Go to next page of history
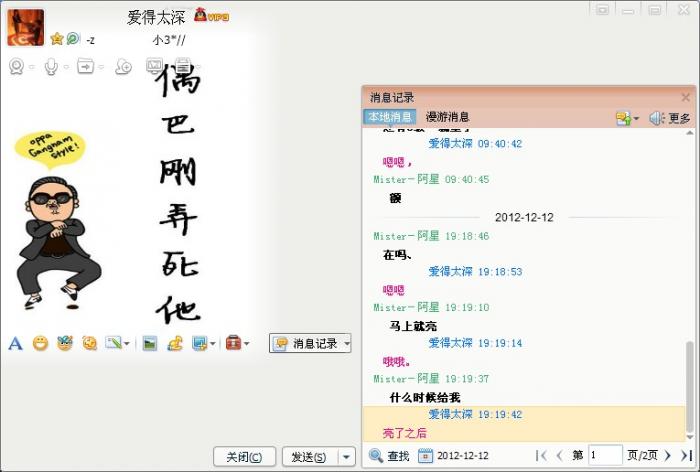 tap(668, 455)
